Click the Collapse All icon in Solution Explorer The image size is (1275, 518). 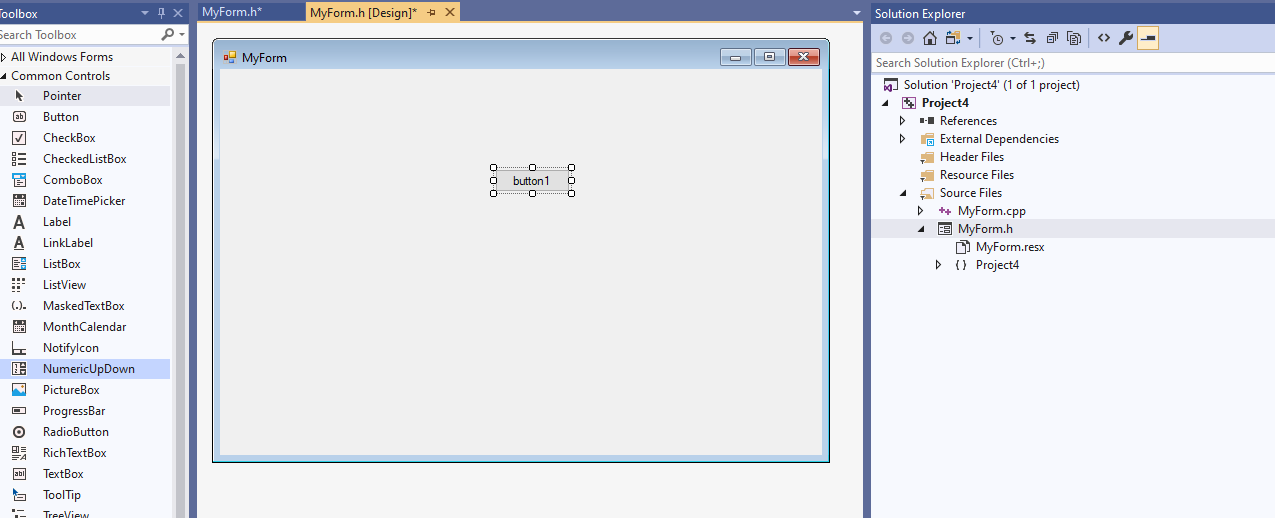point(1052,38)
